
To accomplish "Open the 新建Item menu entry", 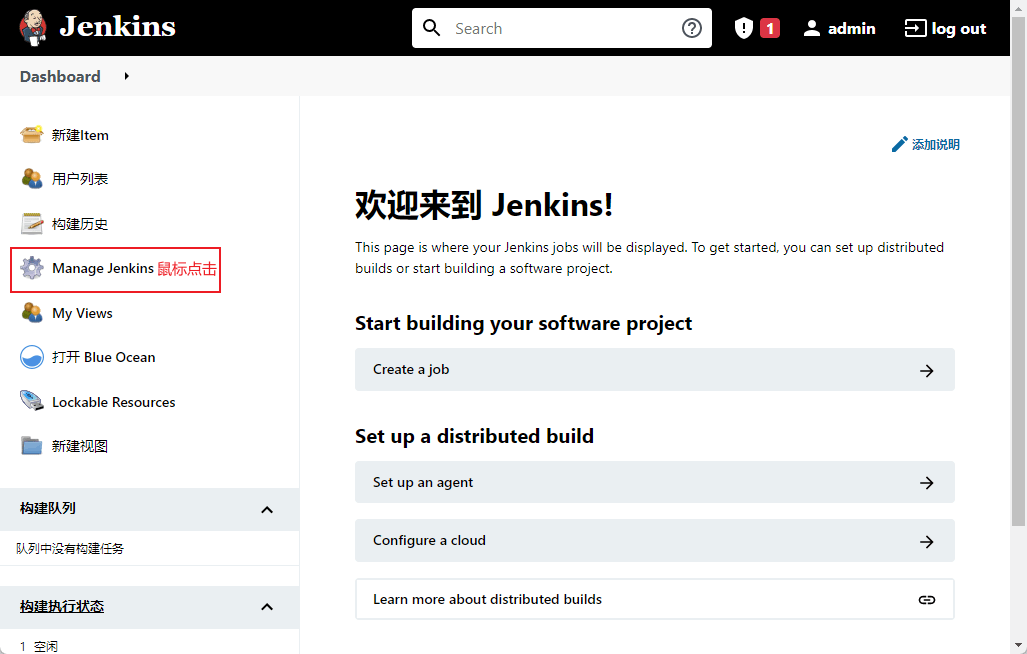I will pyautogui.click(x=80, y=136).
